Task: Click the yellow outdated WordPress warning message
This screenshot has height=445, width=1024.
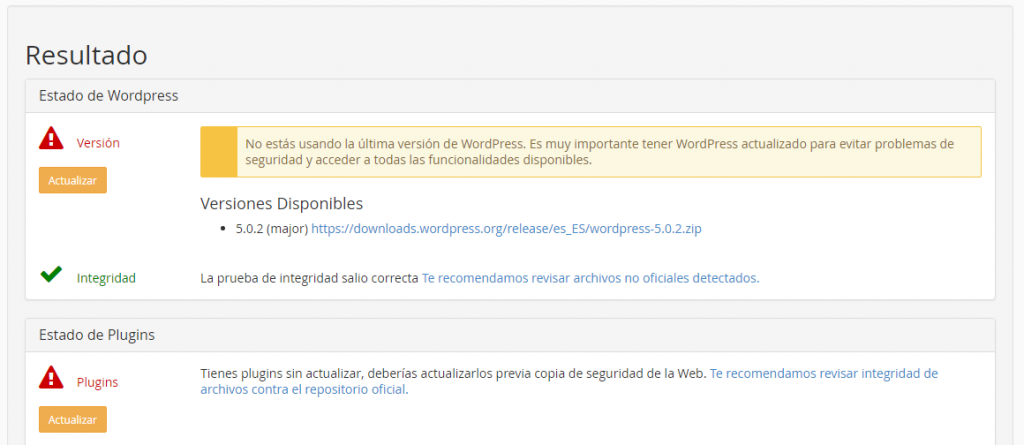Action: pyautogui.click(x=590, y=152)
